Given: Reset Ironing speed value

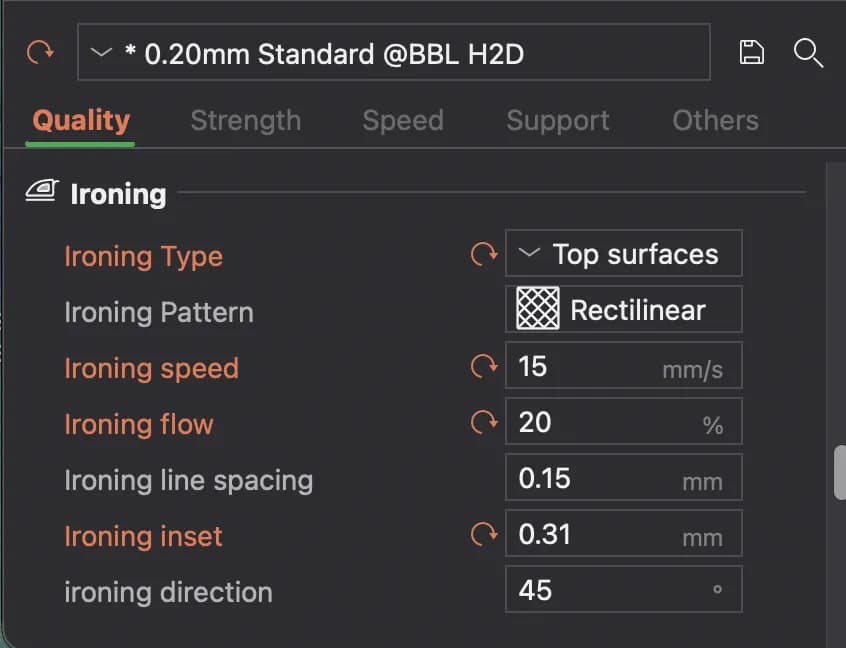Looking at the screenshot, I should pos(483,366).
